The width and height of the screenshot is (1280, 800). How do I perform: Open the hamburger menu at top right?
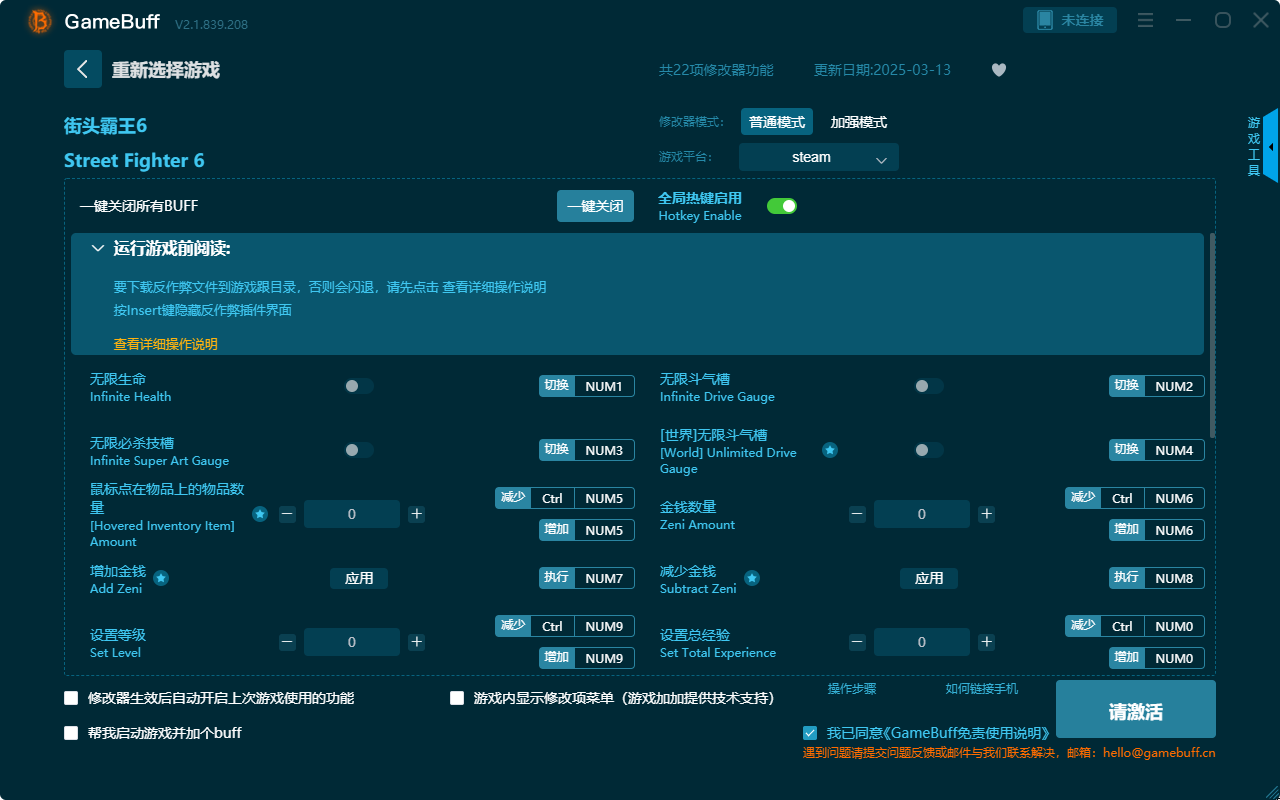(x=1145, y=20)
